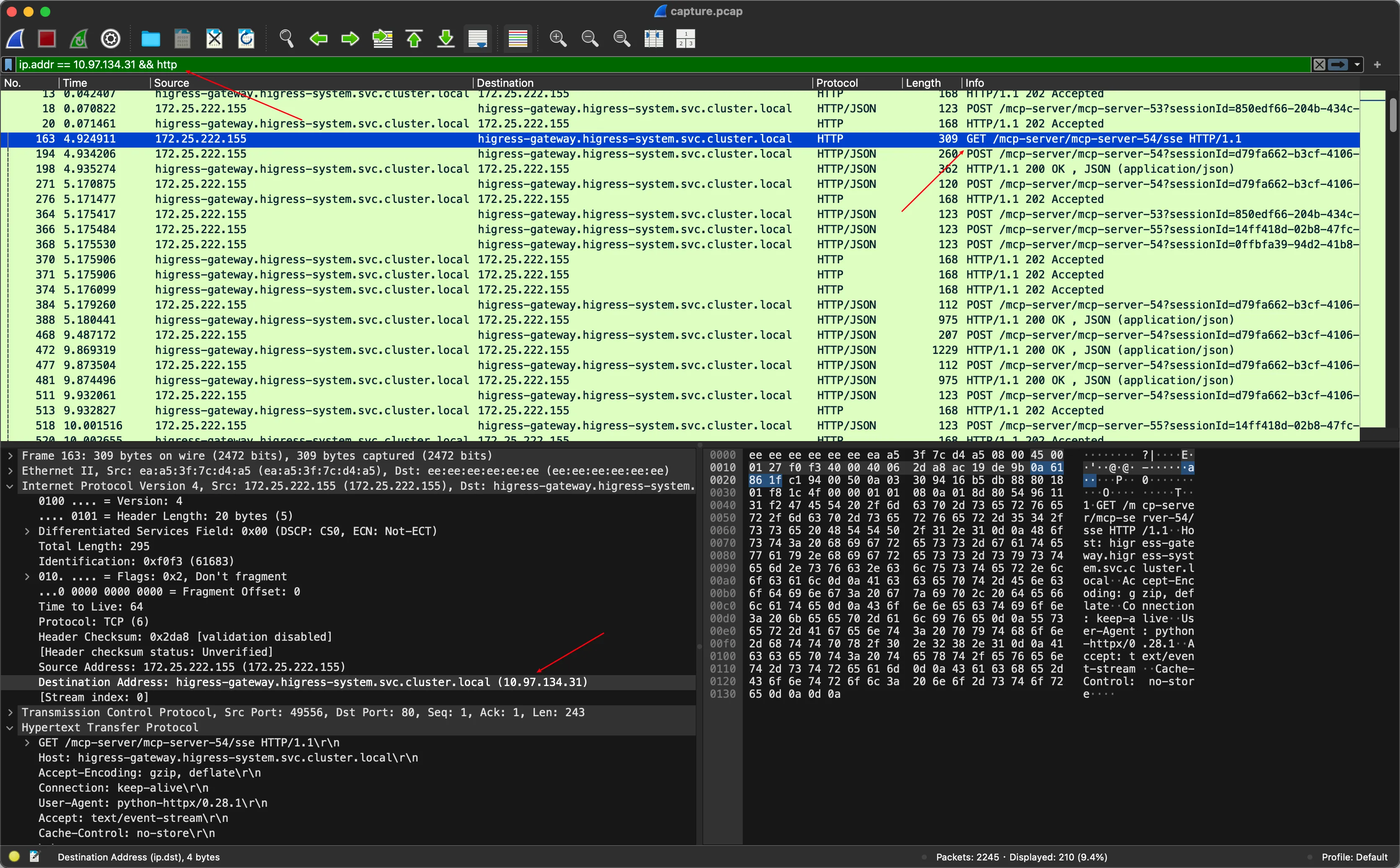Start a capture with the blue shark fin icon
This screenshot has width=1400, height=868.
point(16,39)
